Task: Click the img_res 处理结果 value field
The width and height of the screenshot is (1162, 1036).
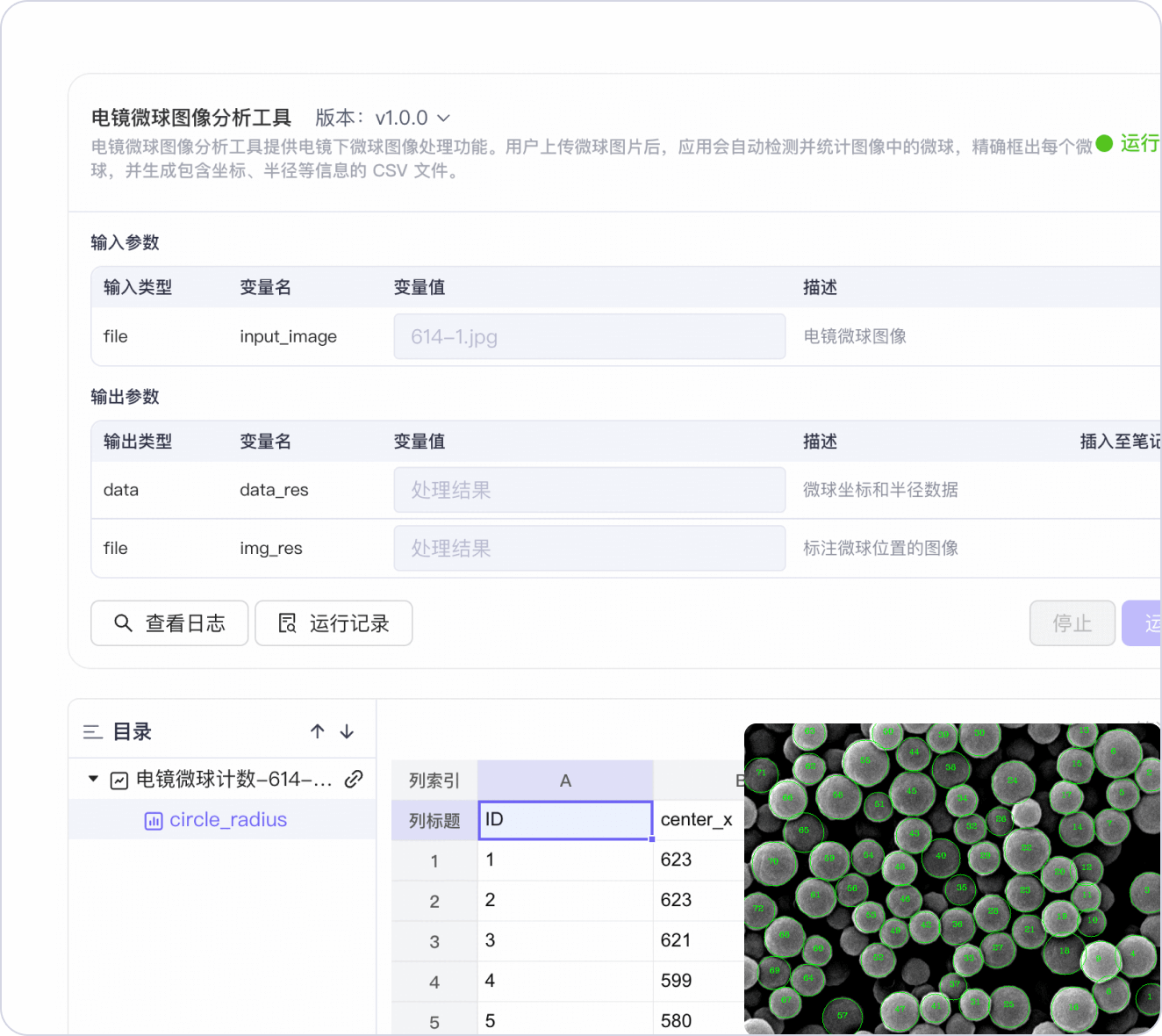Action: 589,548
